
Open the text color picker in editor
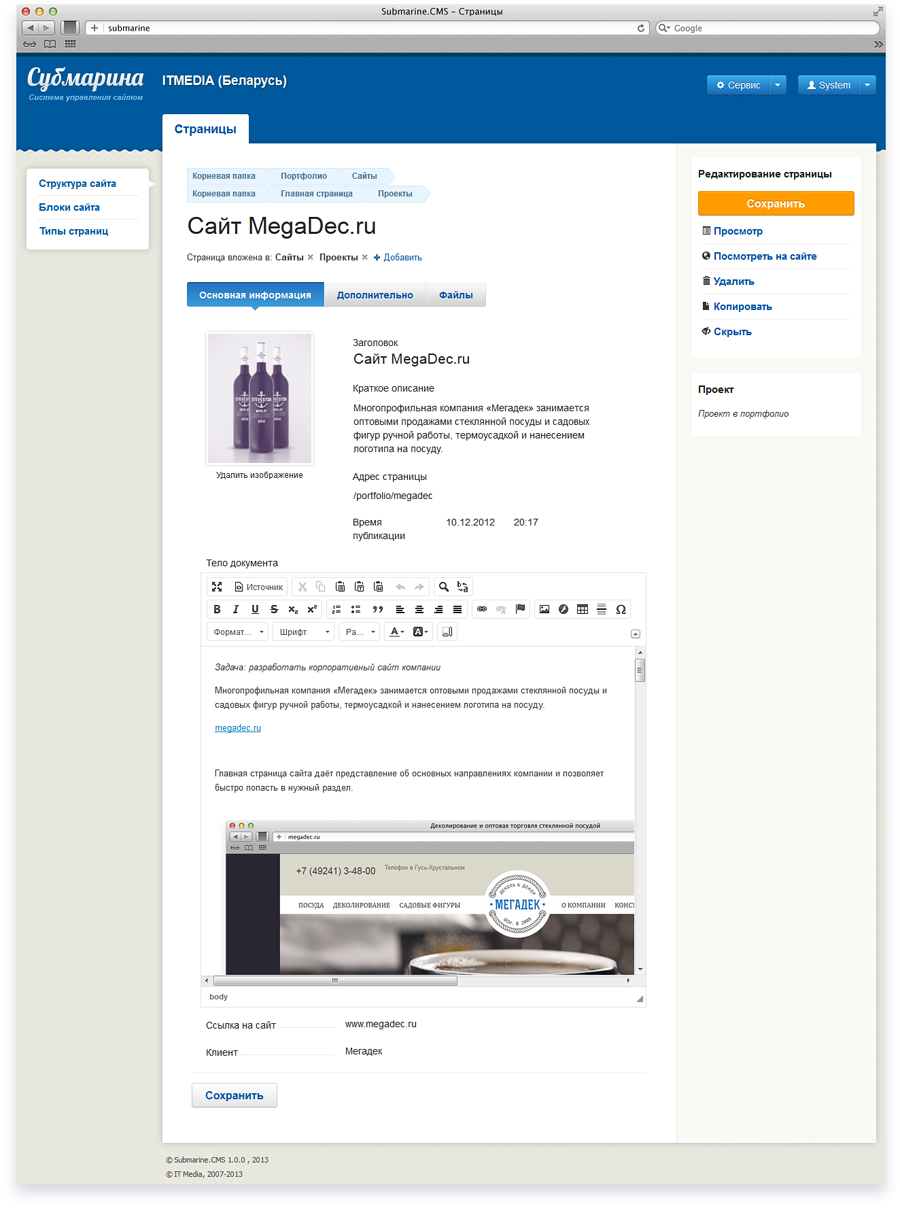[x=397, y=632]
